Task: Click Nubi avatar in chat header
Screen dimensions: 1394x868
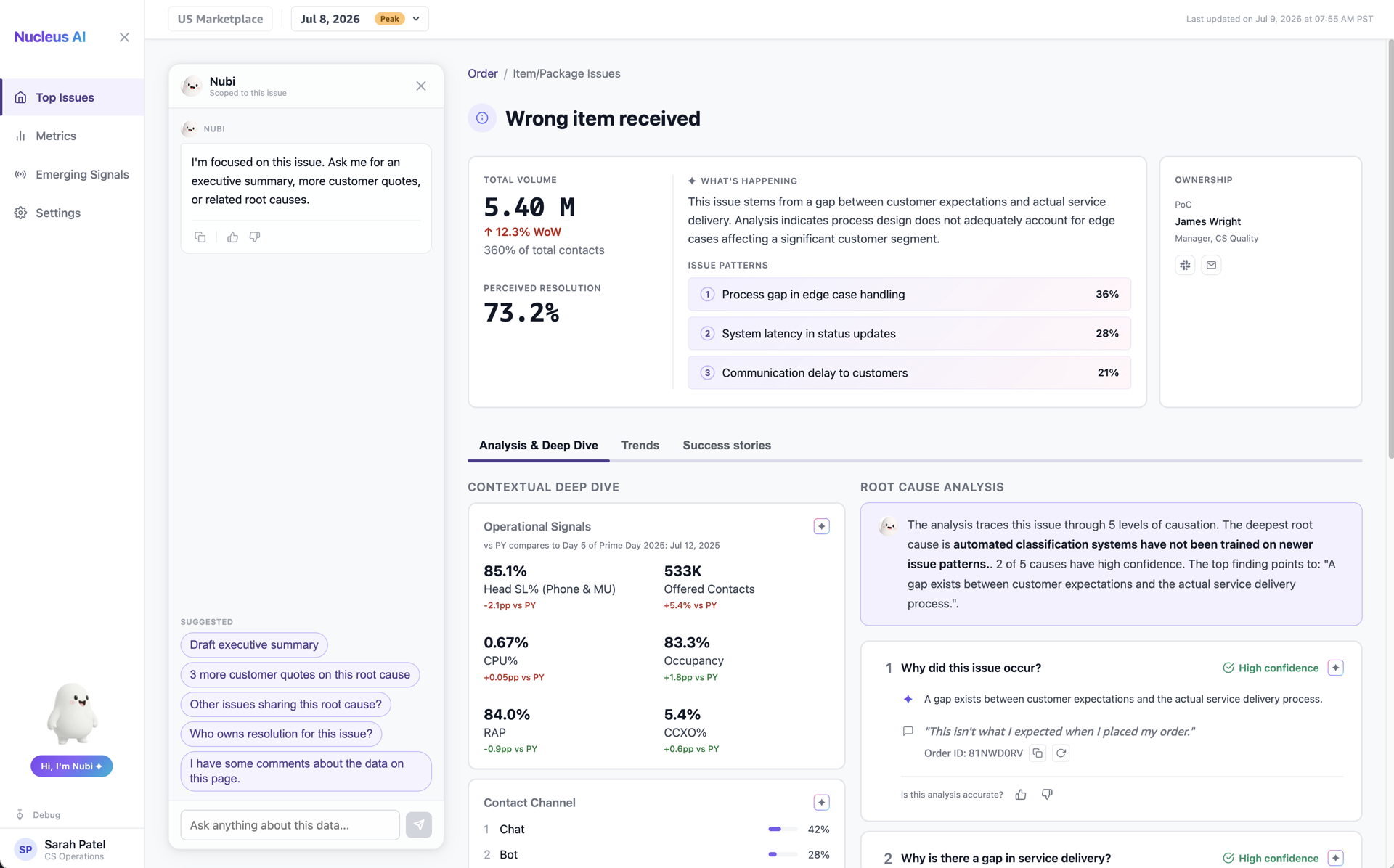Action: [192, 86]
